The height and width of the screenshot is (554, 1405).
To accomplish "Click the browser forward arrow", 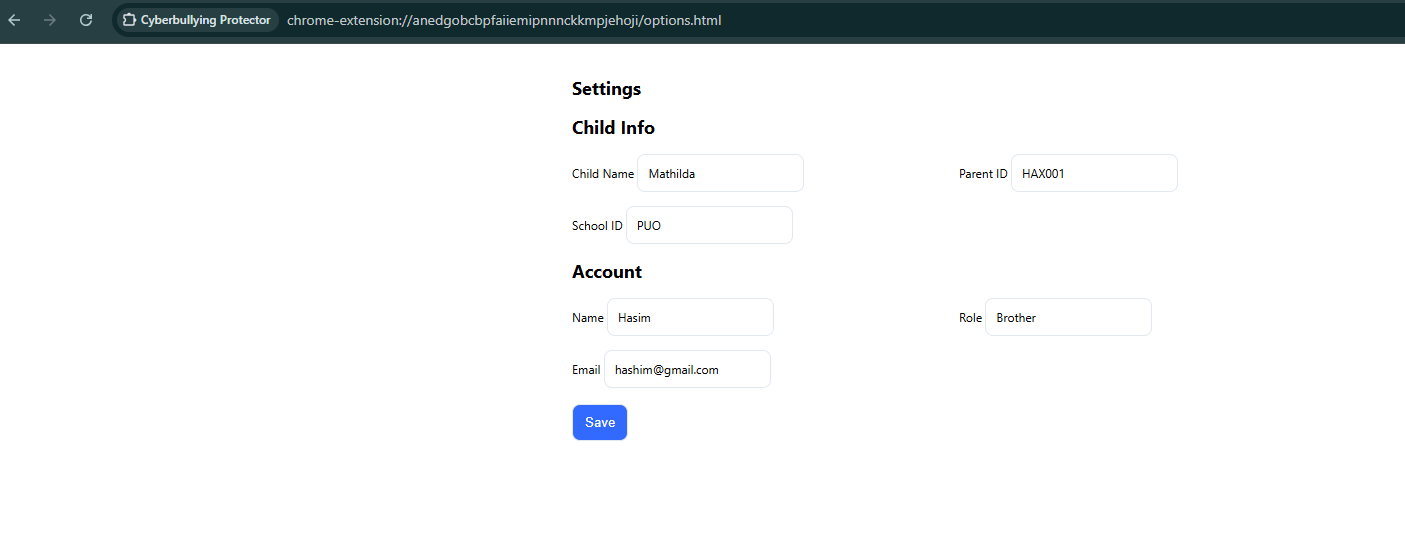I will click(50, 20).
